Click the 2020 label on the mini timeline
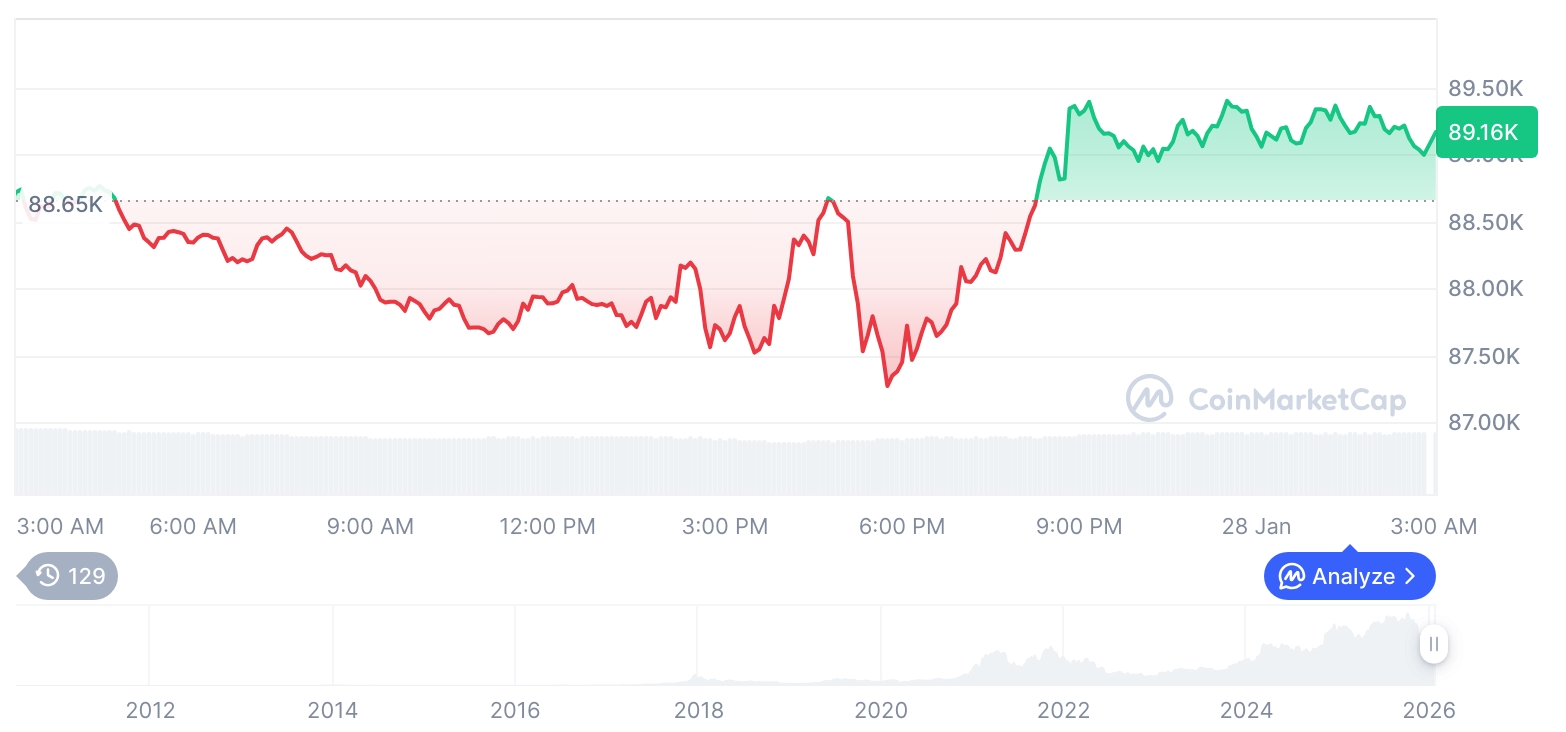 coord(881,710)
